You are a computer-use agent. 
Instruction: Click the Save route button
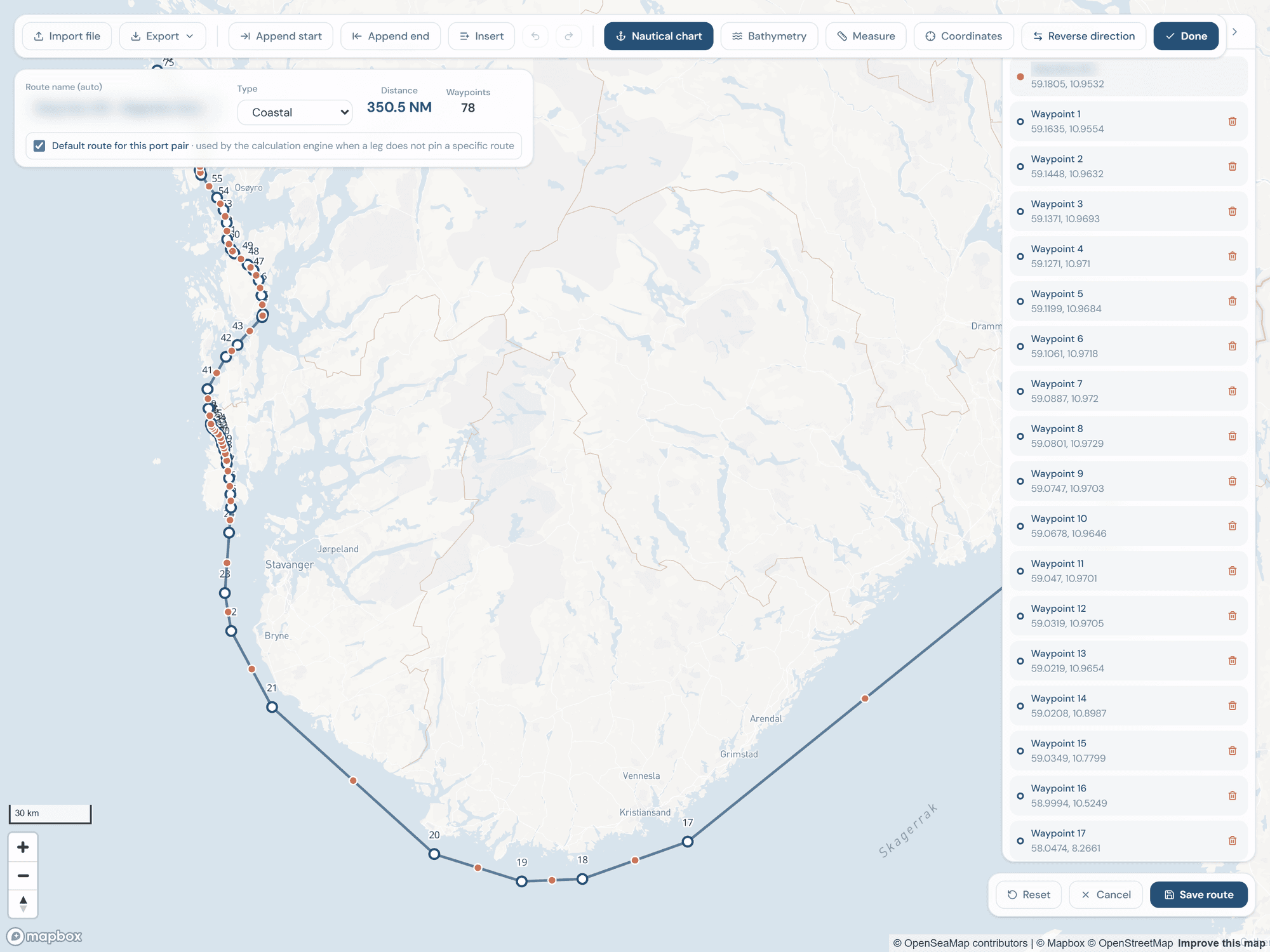(x=1198, y=894)
